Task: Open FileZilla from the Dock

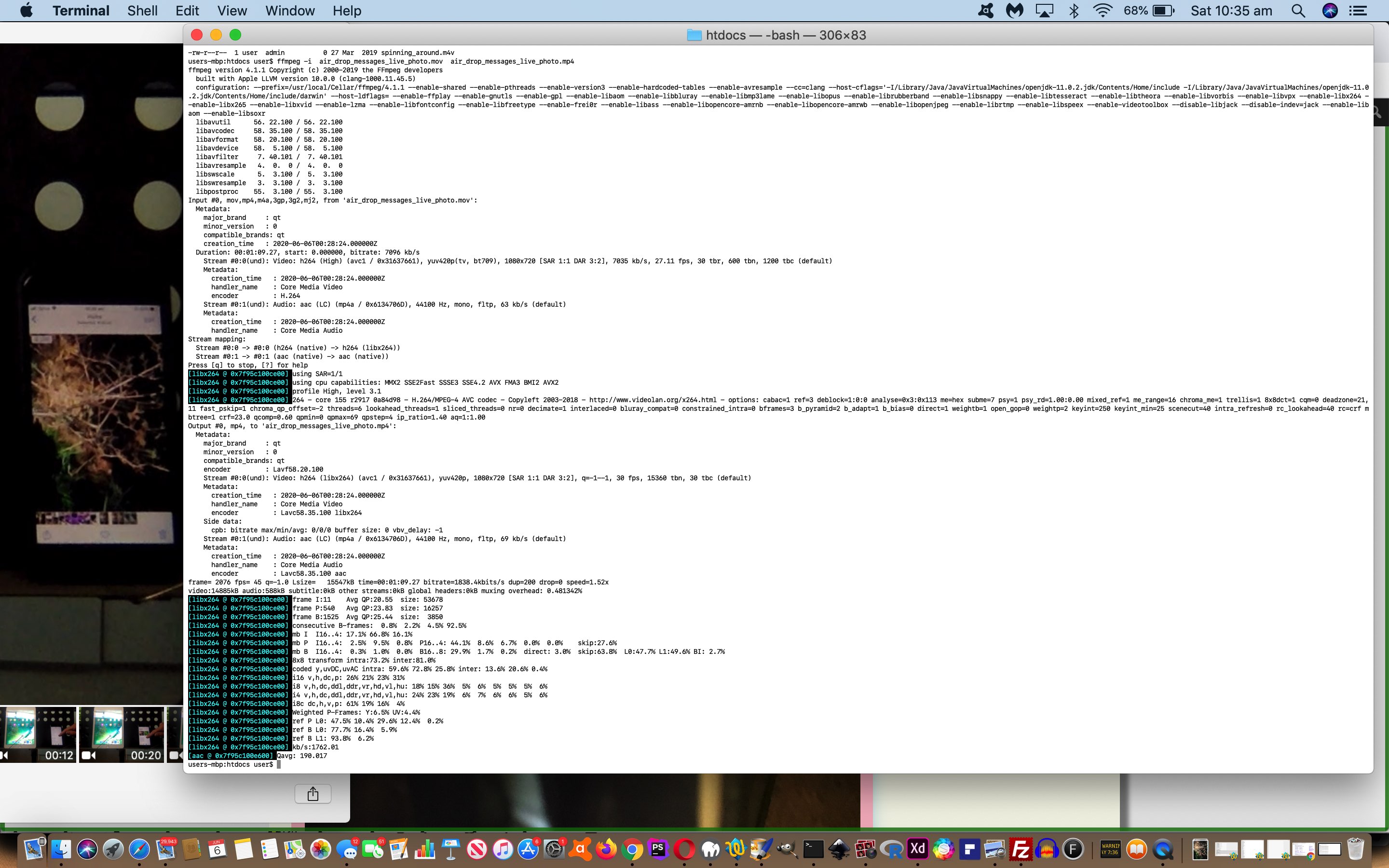Action: coord(1021,849)
